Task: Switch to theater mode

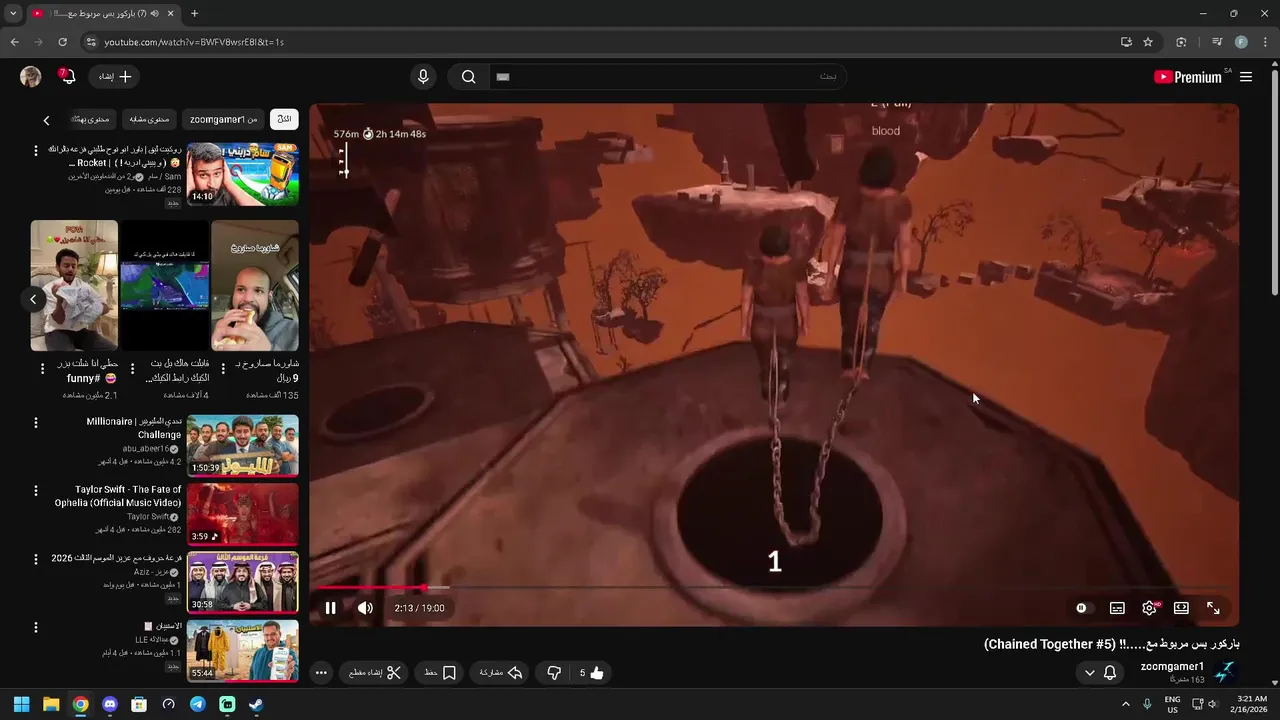Action: coord(1181,608)
